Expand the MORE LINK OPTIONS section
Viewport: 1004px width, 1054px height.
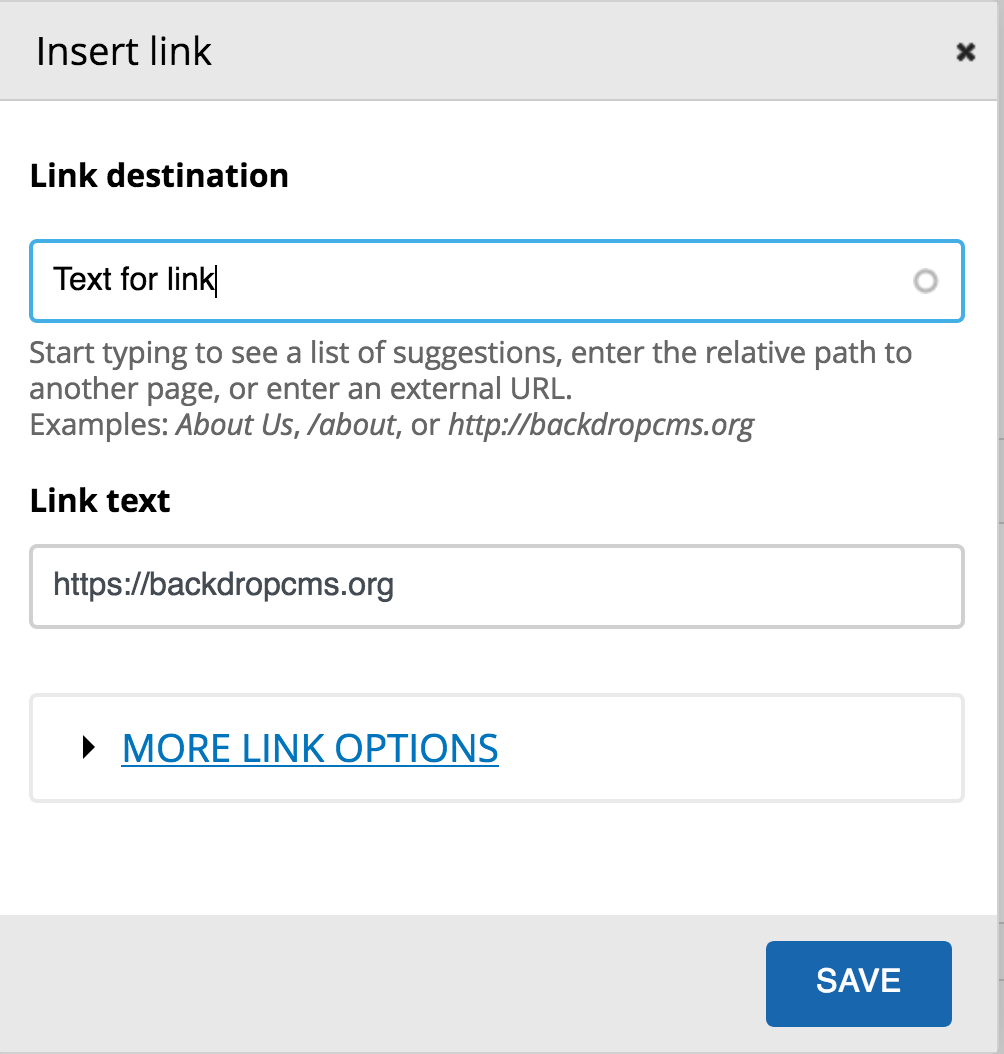tap(309, 747)
